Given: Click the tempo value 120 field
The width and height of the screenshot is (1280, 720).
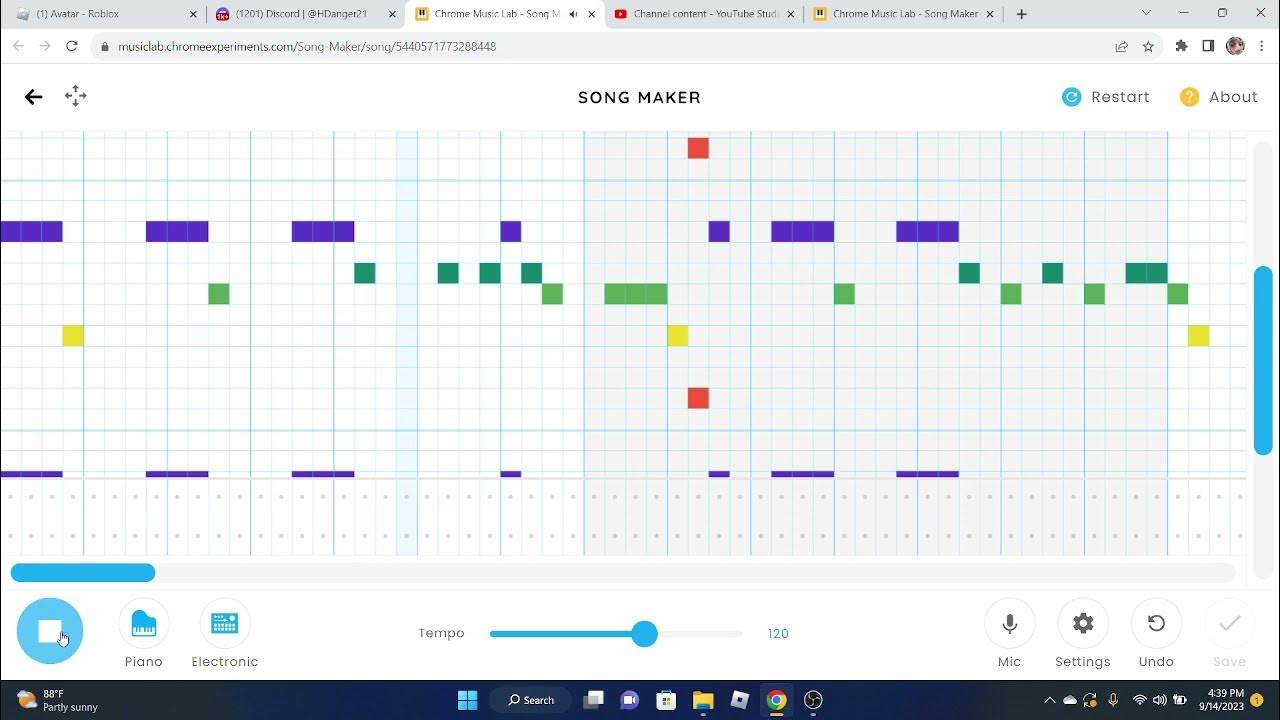Looking at the screenshot, I should click(x=778, y=633).
